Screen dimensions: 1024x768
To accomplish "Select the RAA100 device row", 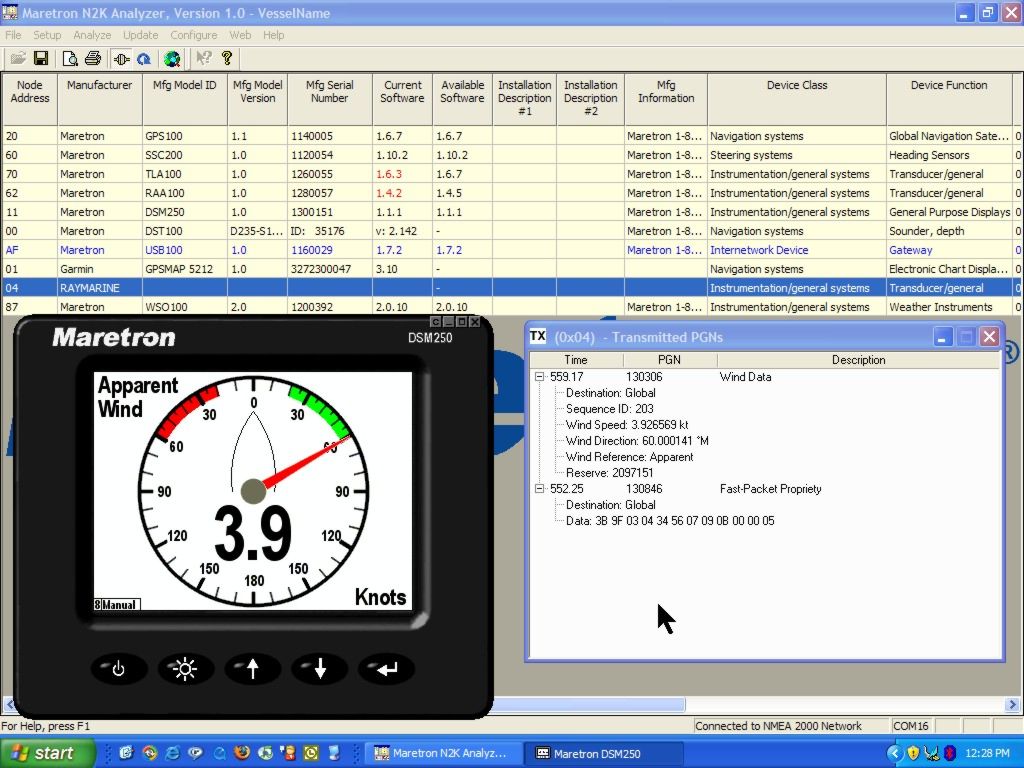I will coord(512,193).
